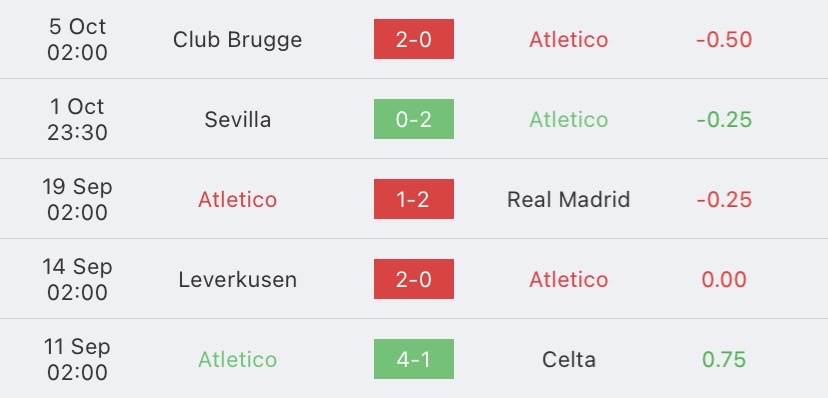Select the Sevilla team name
The image size is (828, 398).
click(238, 120)
